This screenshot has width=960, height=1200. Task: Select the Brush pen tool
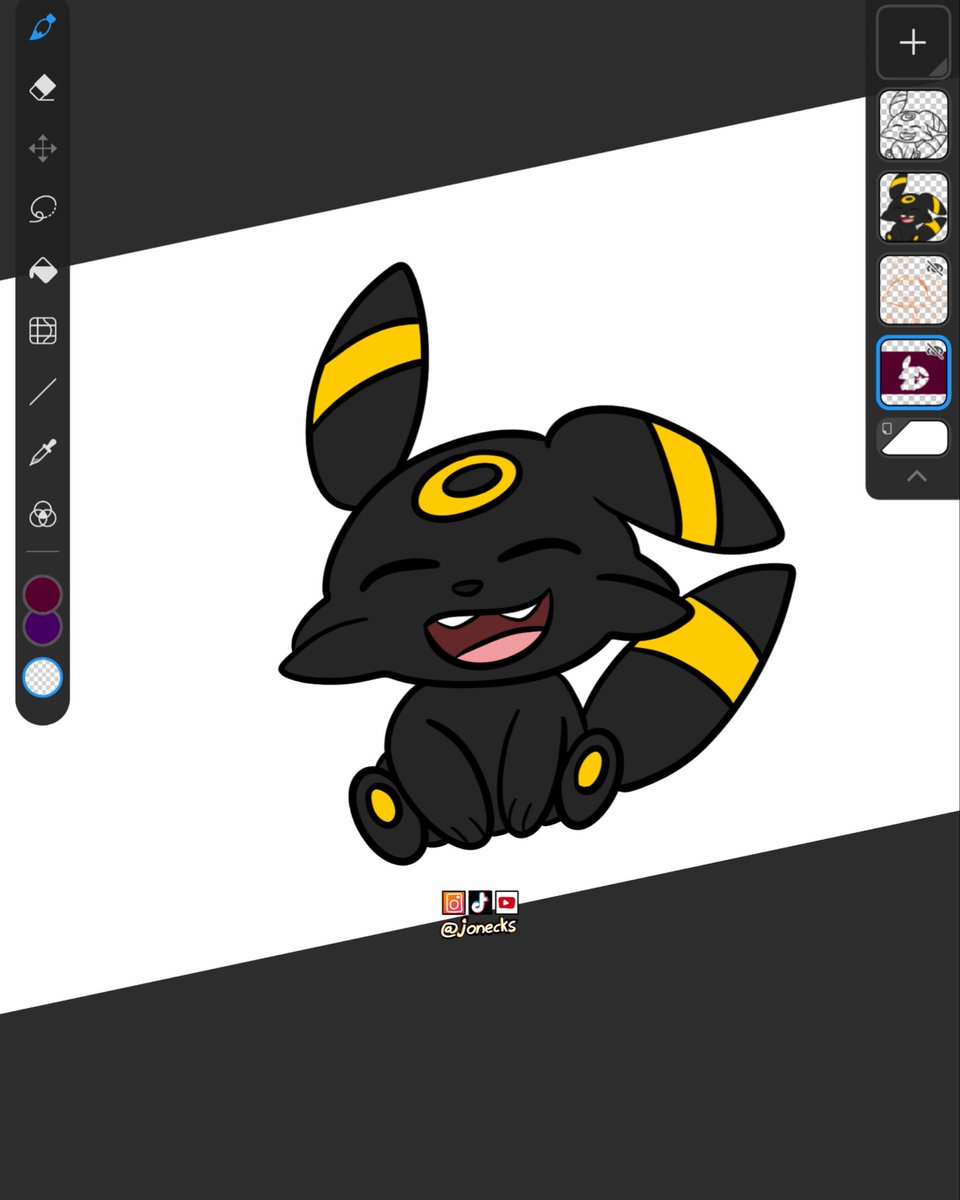(42, 28)
